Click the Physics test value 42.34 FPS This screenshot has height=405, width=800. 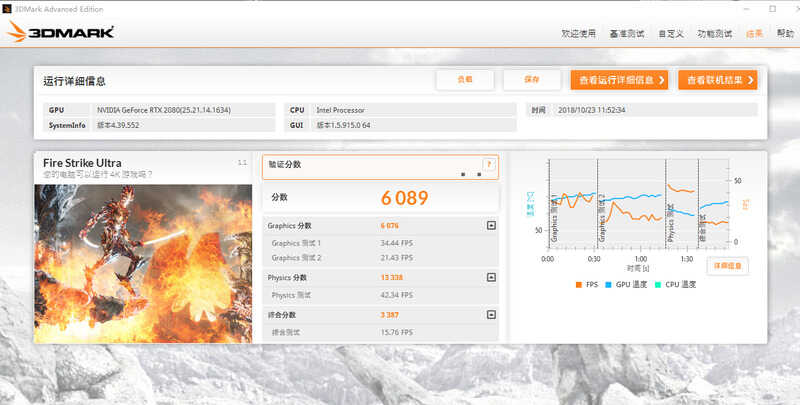click(396, 295)
